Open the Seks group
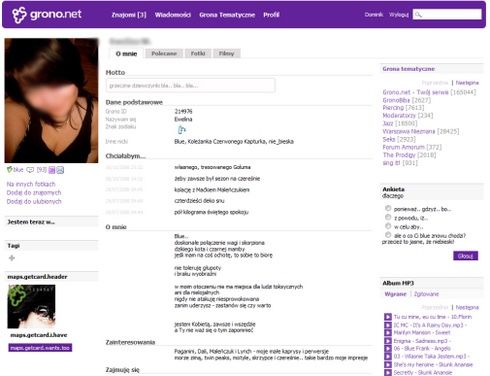490x376 pixels. click(389, 139)
